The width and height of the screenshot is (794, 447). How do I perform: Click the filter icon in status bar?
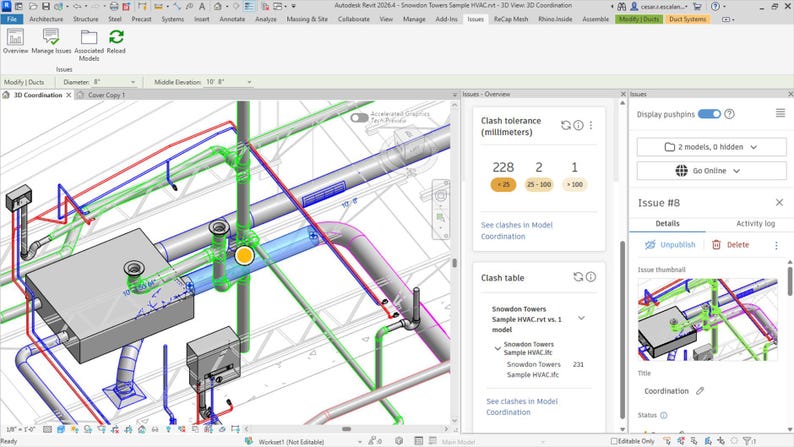pos(748,441)
